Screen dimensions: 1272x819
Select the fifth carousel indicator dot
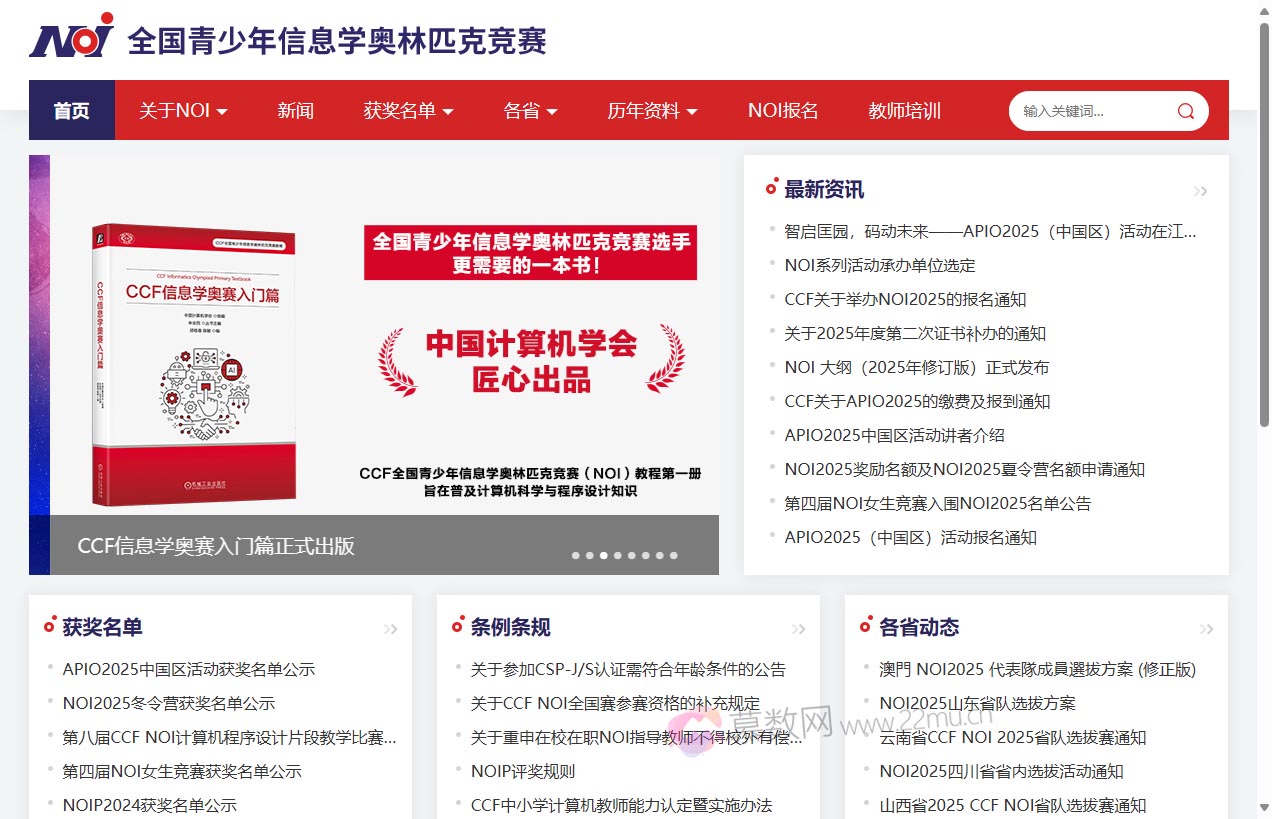pos(632,555)
